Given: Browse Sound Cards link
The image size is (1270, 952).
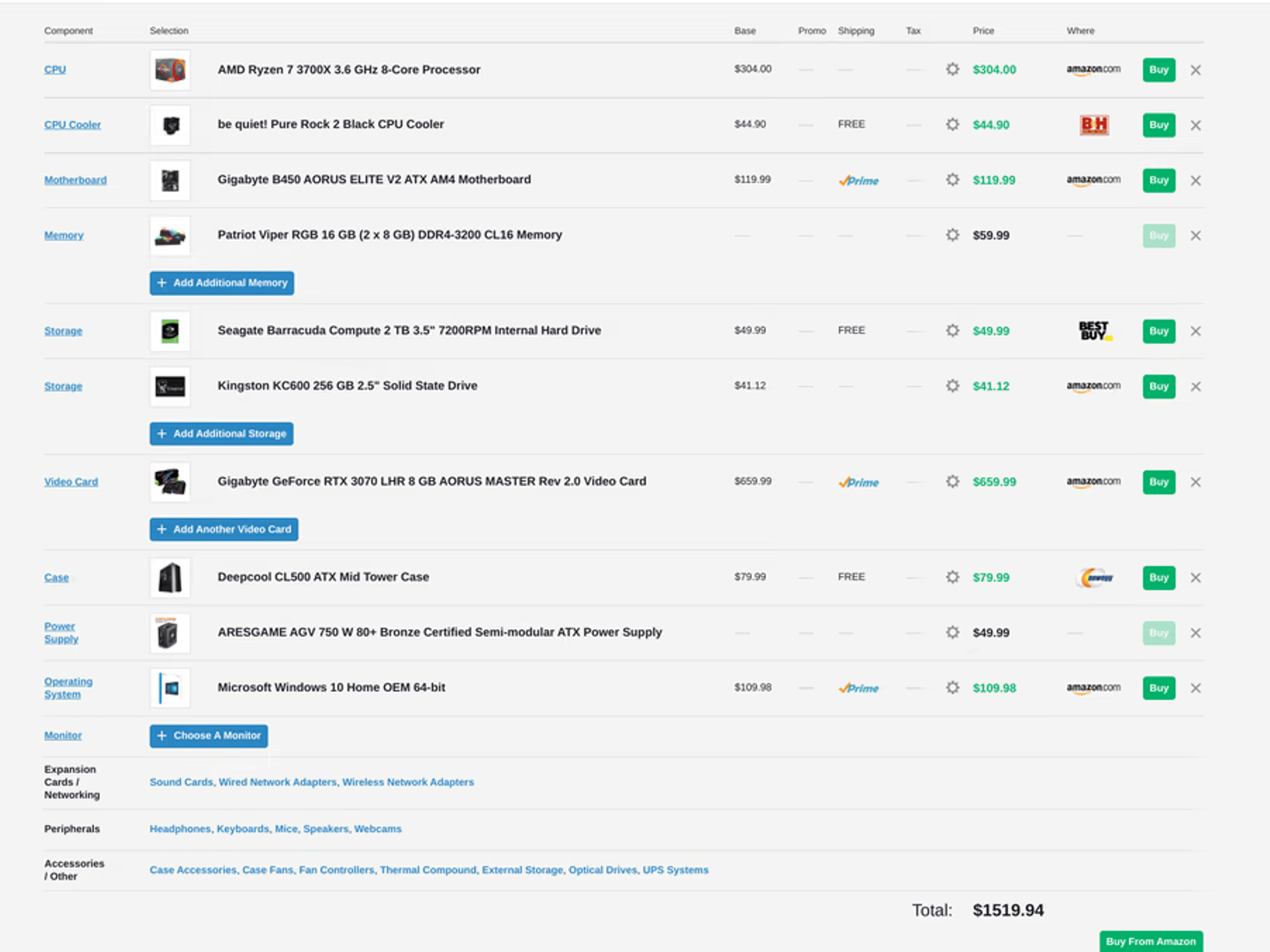Looking at the screenshot, I should 181,782.
